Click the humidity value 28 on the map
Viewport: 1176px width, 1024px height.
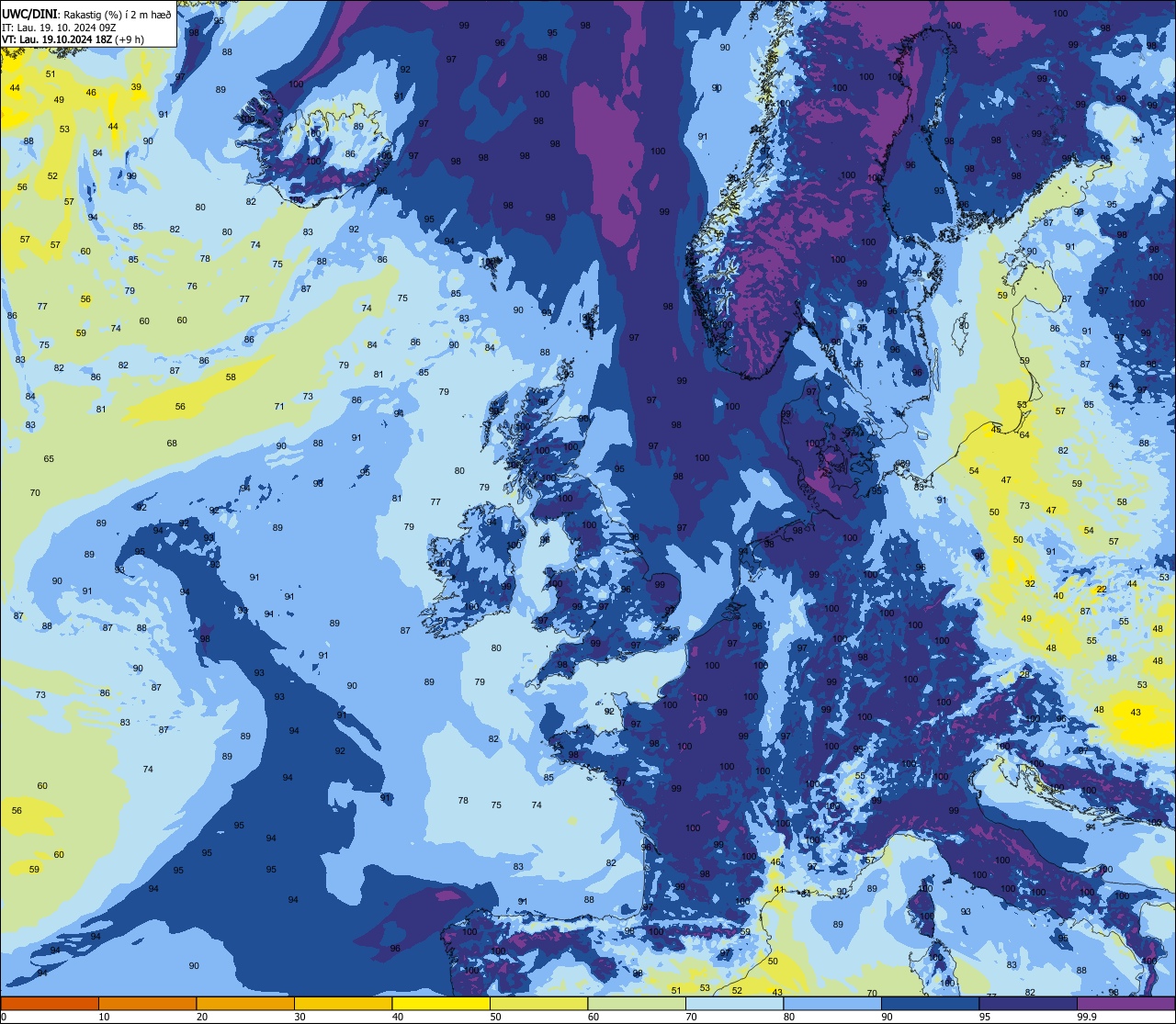pyautogui.click(x=1024, y=675)
